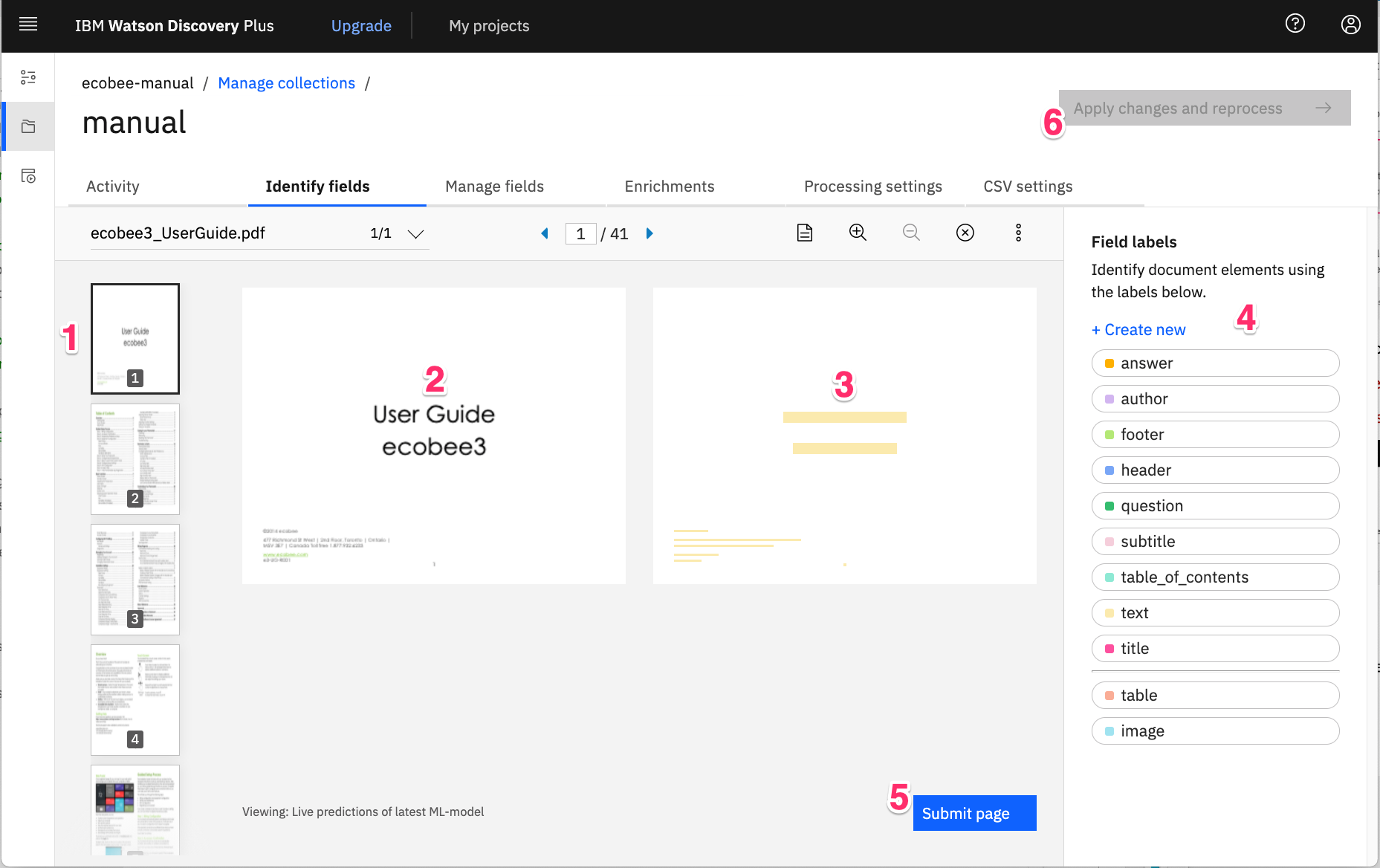The width and height of the screenshot is (1380, 868).
Task: Open the vertical three-dot overflow menu
Action: point(1019,233)
